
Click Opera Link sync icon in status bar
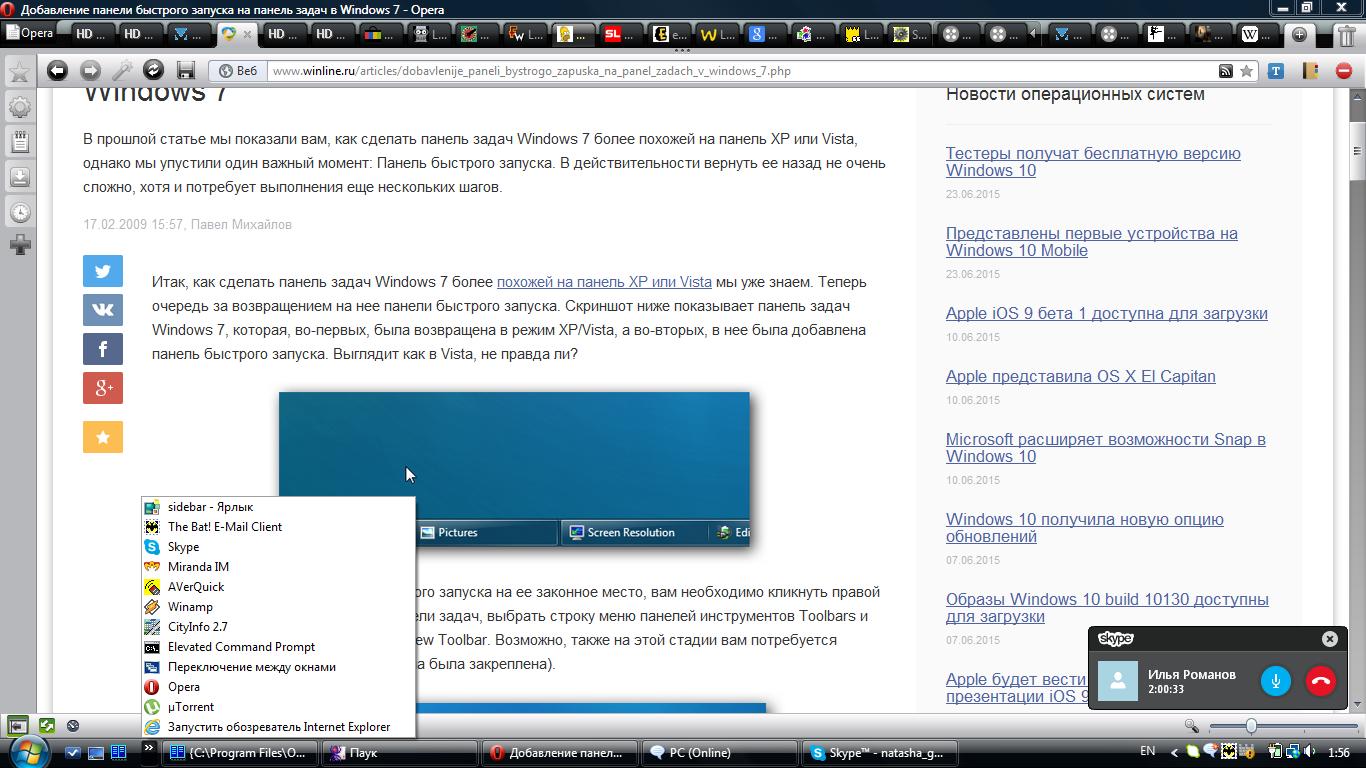(47, 726)
